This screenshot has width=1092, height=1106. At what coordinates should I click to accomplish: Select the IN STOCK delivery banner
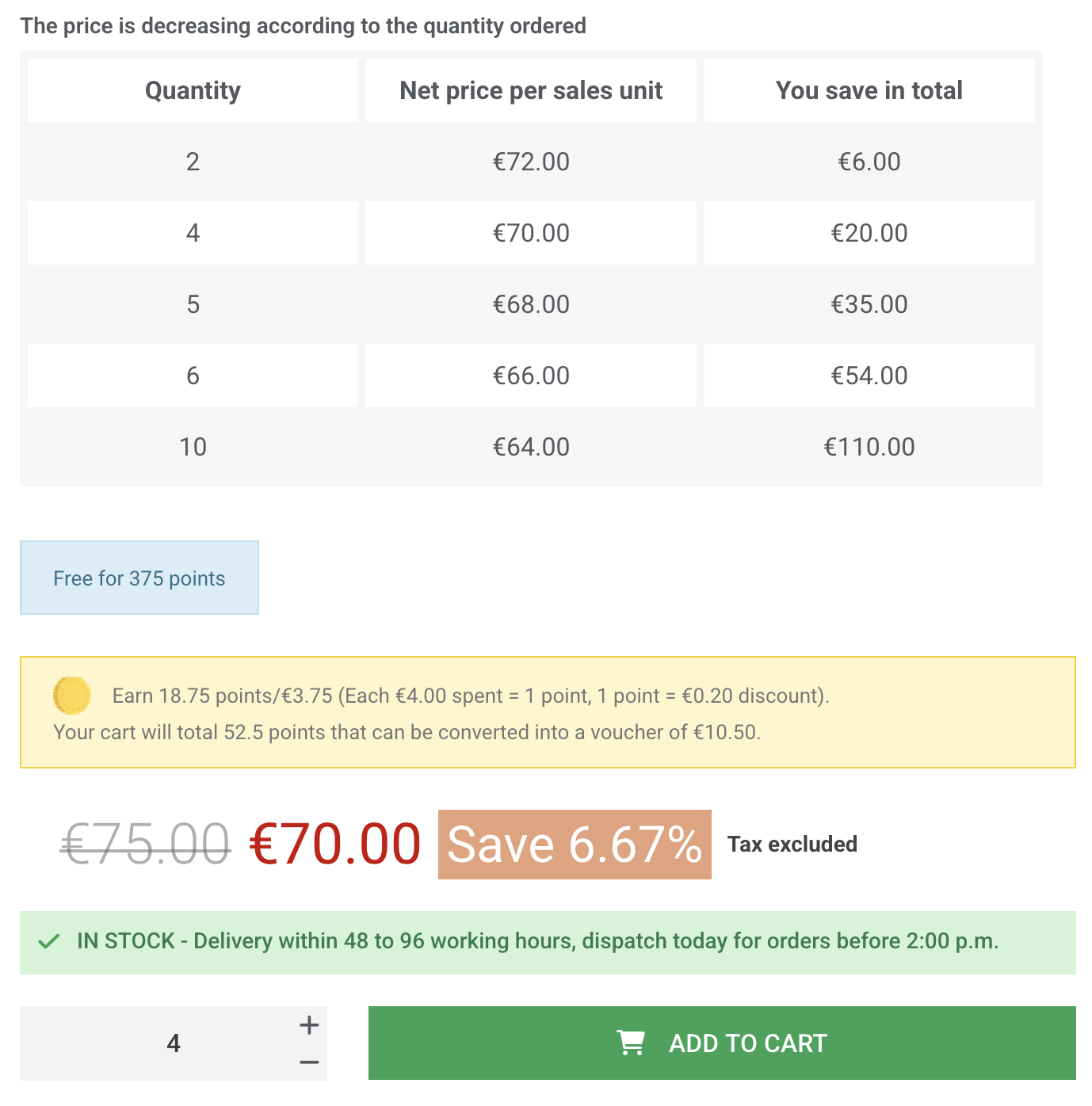(x=546, y=942)
